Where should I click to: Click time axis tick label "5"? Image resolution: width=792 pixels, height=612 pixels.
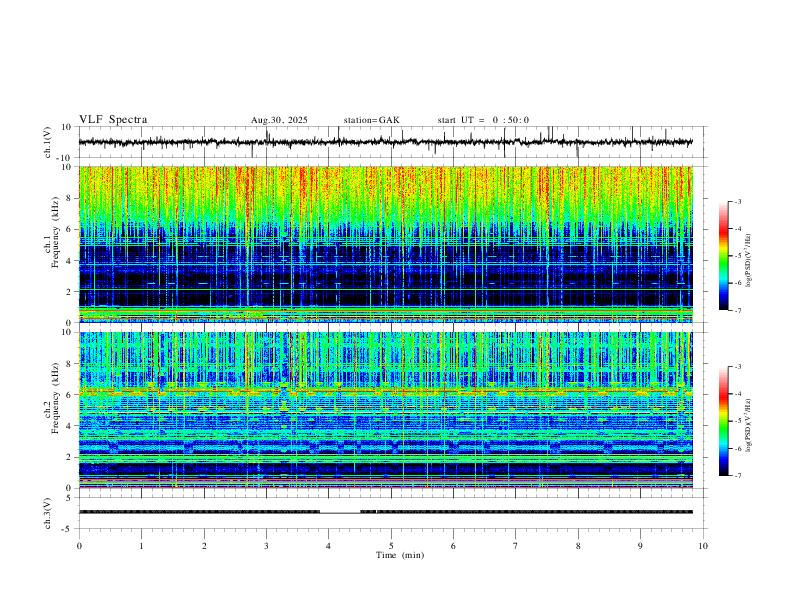tap(391, 546)
